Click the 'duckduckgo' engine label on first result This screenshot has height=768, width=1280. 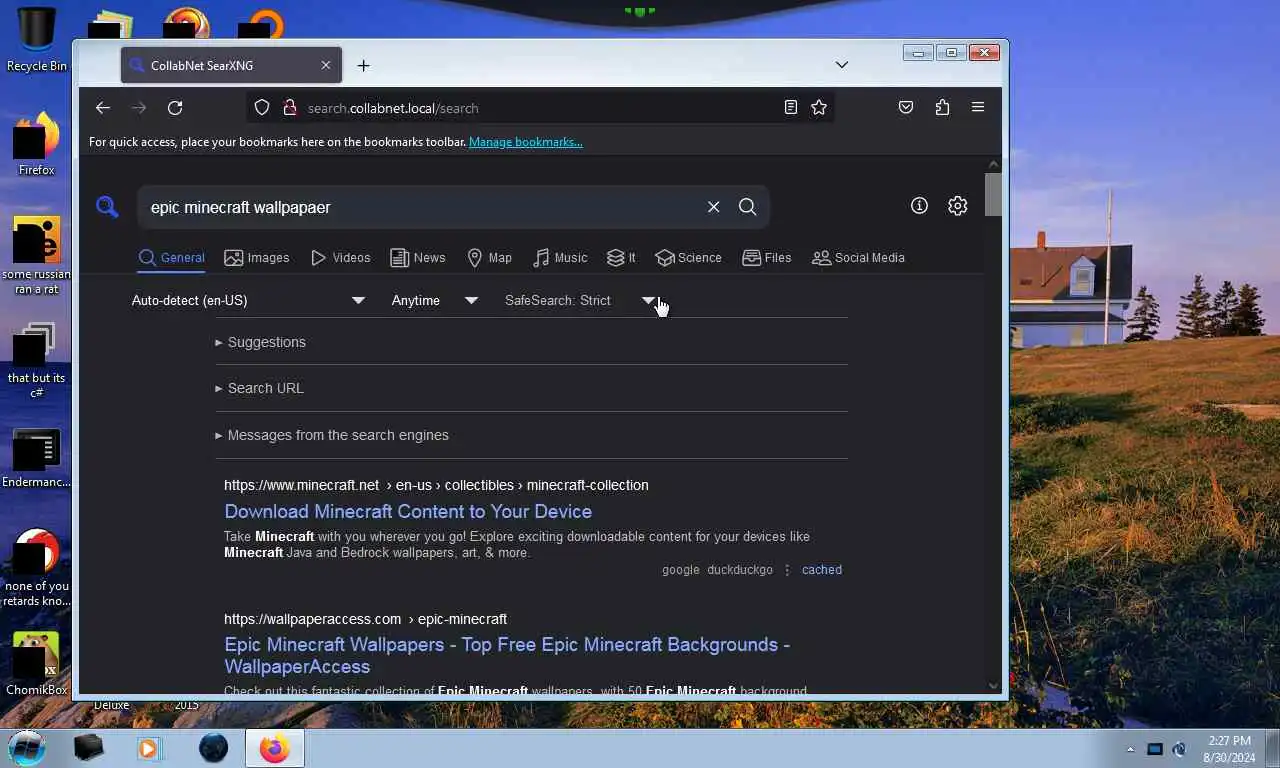pyautogui.click(x=740, y=570)
